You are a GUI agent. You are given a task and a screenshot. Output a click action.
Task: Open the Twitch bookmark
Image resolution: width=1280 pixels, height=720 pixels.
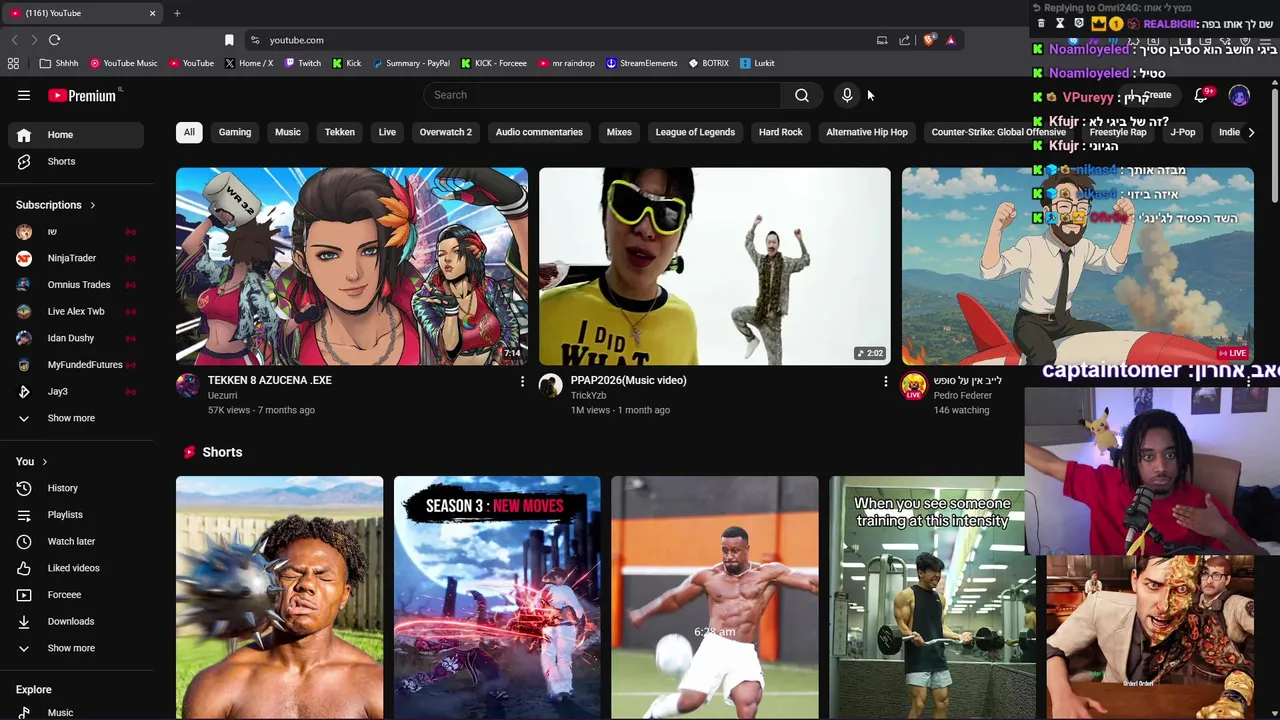pyautogui.click(x=303, y=63)
